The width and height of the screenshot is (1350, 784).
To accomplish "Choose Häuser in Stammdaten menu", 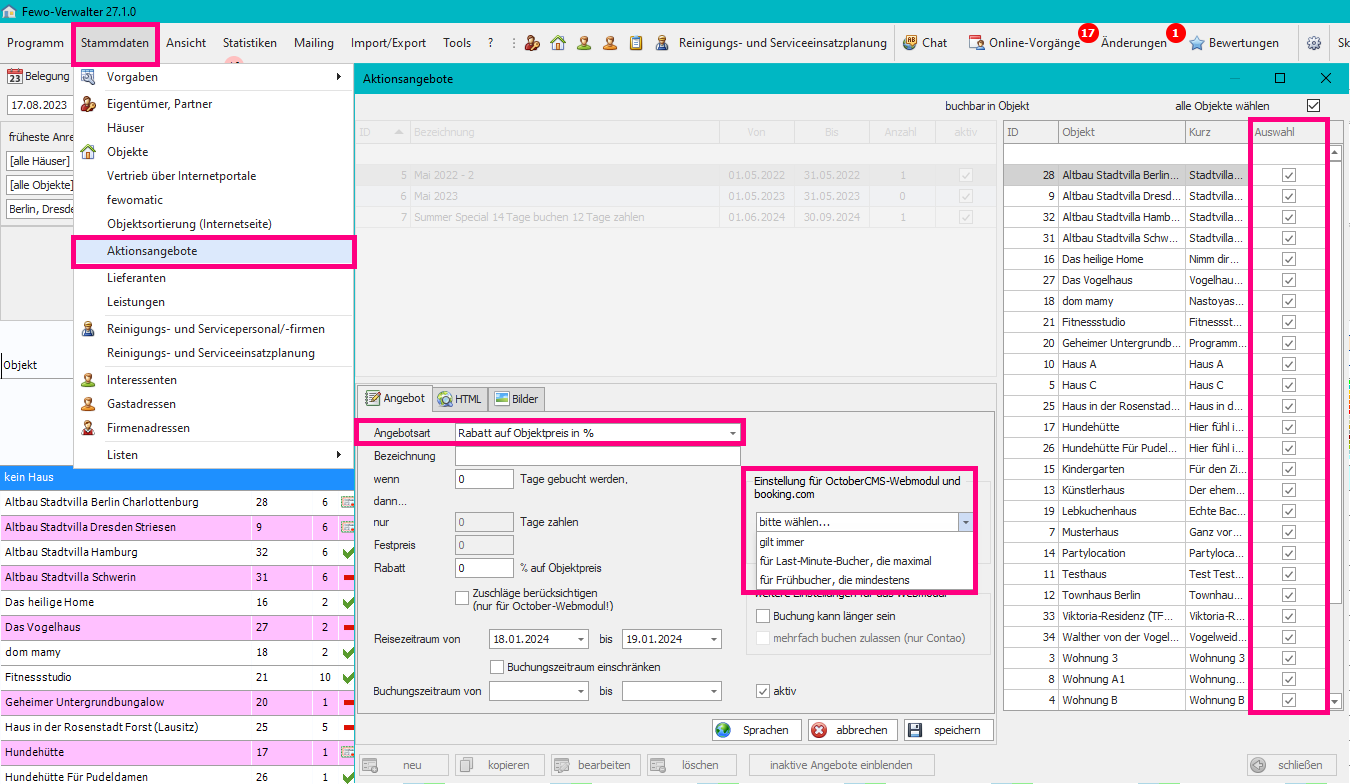I will [x=214, y=128].
